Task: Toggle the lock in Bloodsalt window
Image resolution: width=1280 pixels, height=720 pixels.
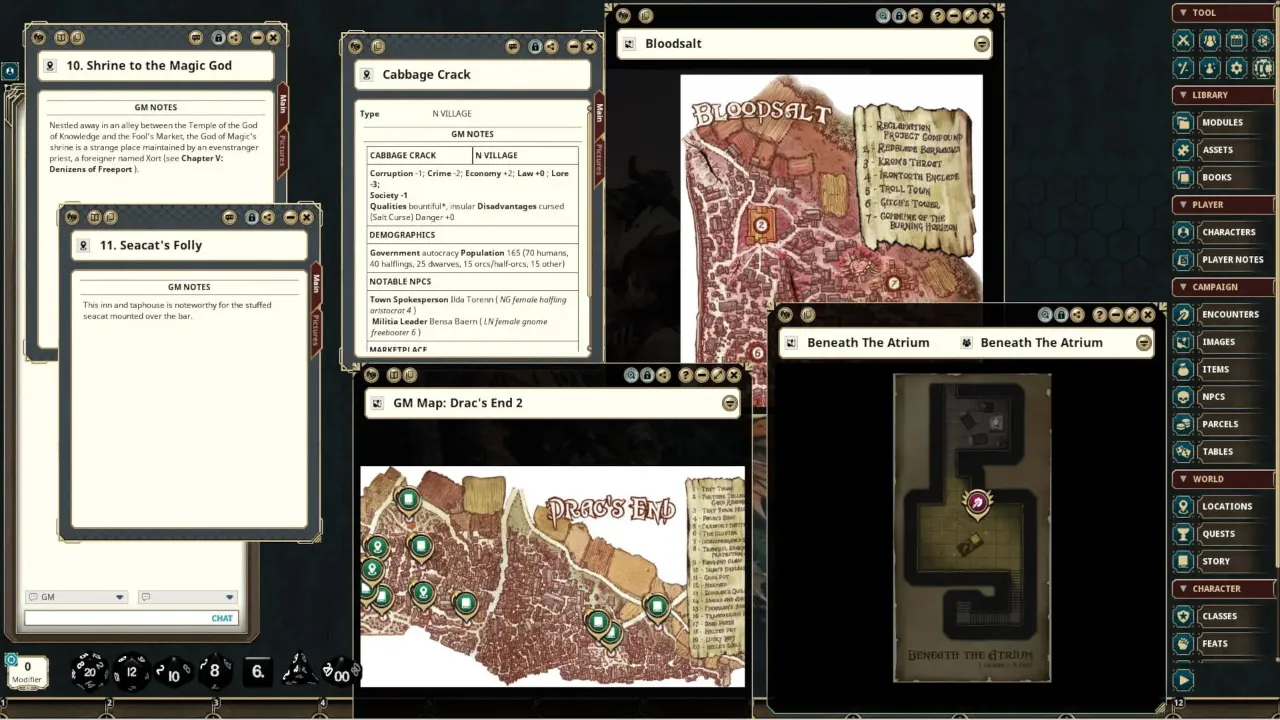Action: [899, 16]
